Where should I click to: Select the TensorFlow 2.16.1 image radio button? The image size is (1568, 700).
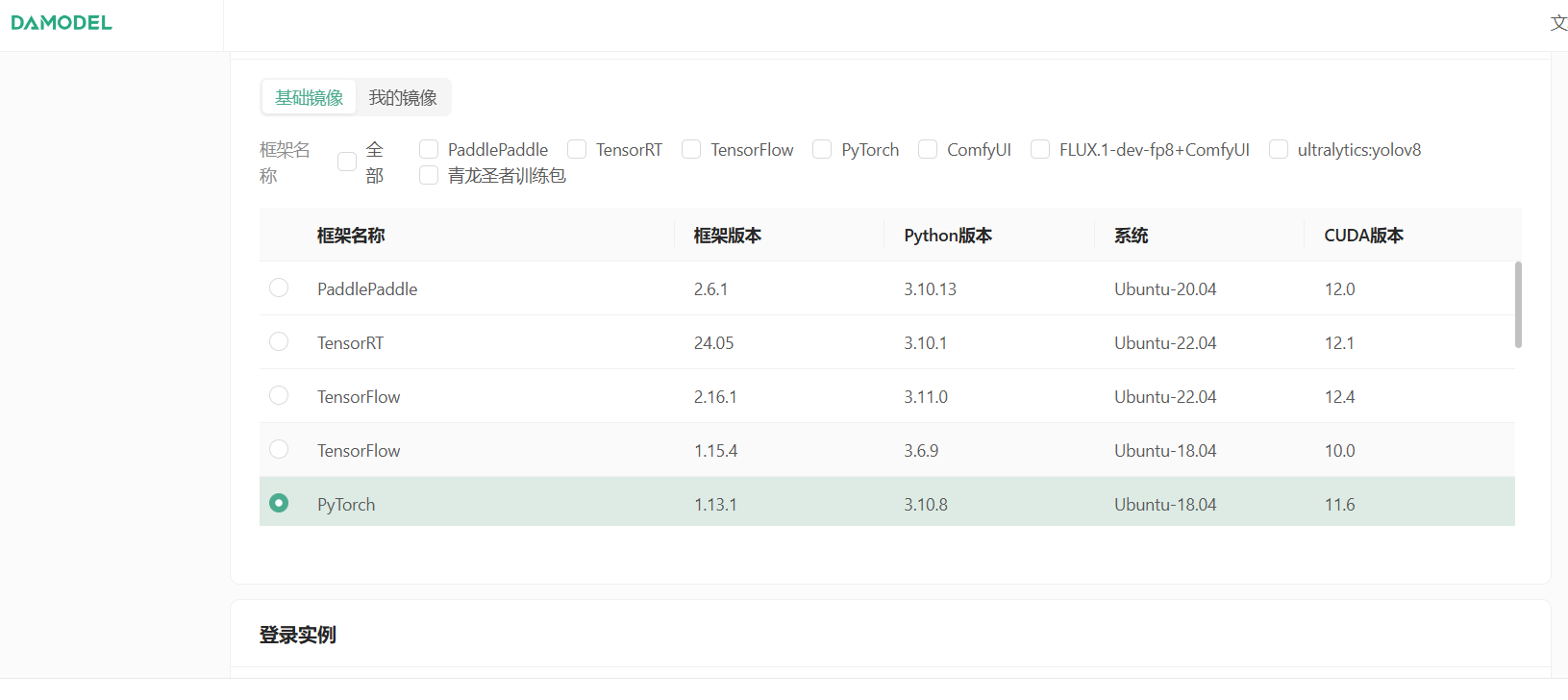pos(279,395)
